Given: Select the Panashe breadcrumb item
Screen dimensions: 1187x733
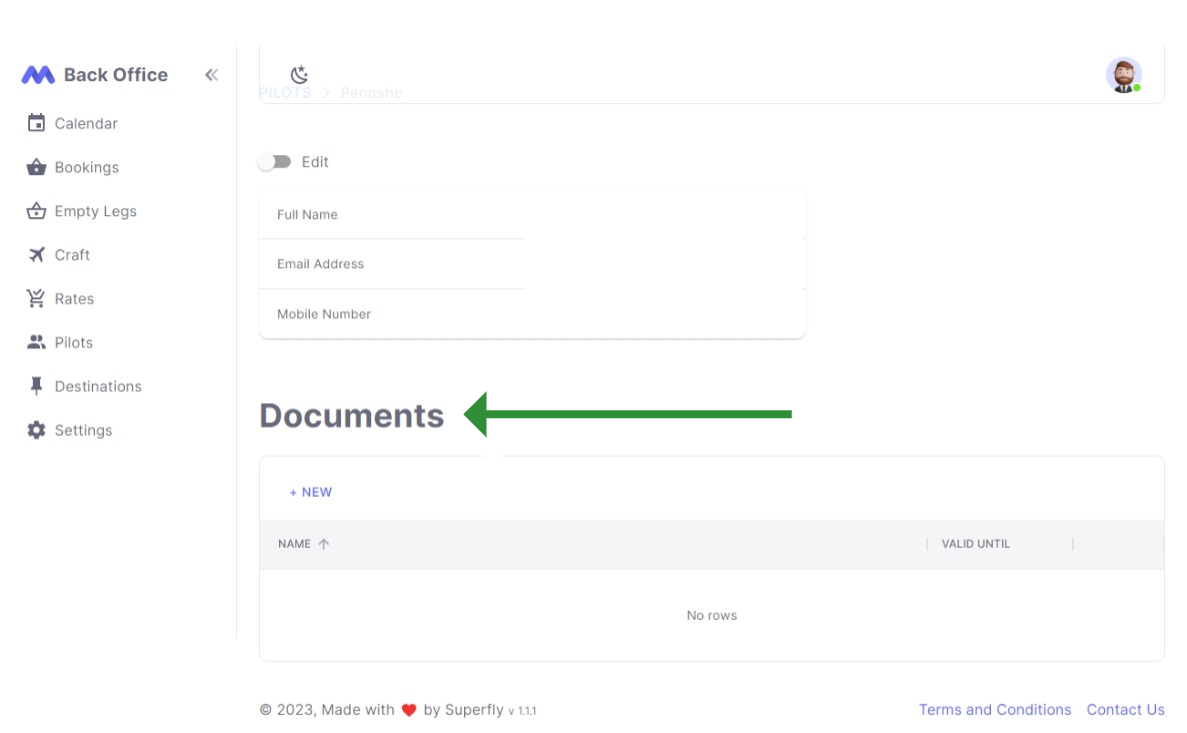Looking at the screenshot, I should tap(371, 92).
